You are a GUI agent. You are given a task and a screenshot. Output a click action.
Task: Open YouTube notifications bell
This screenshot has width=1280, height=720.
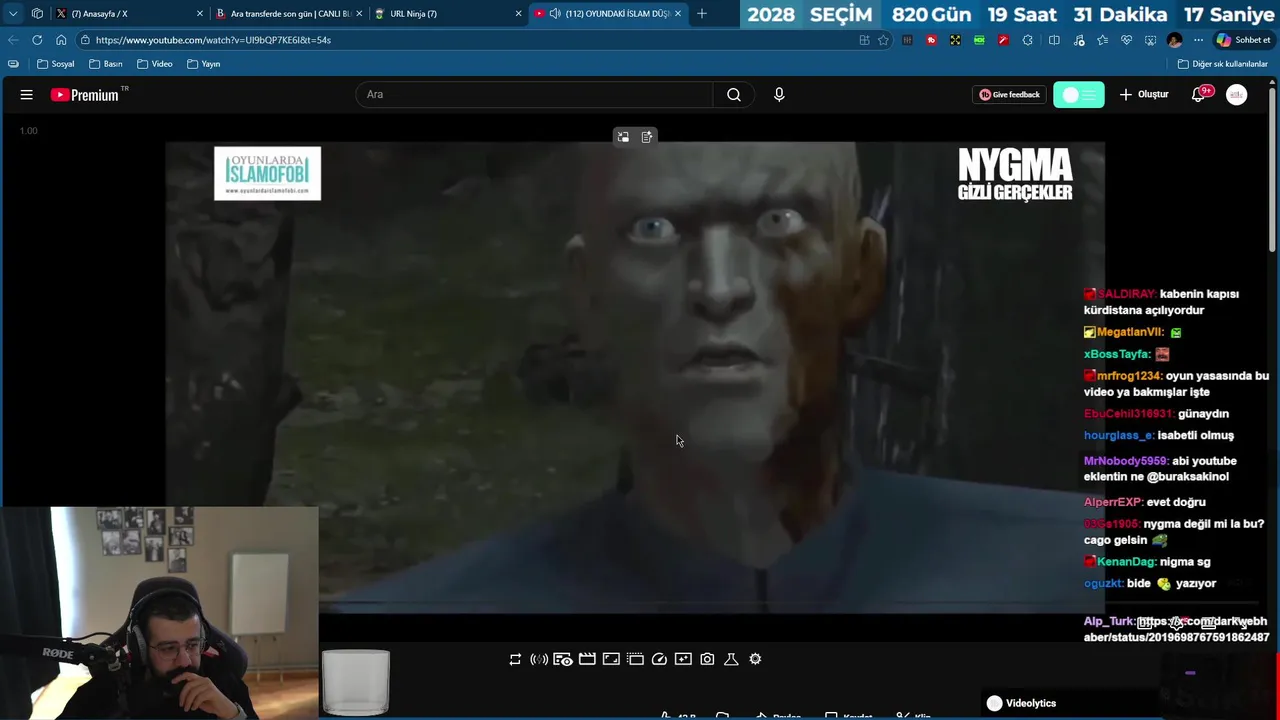pyautogui.click(x=1198, y=95)
